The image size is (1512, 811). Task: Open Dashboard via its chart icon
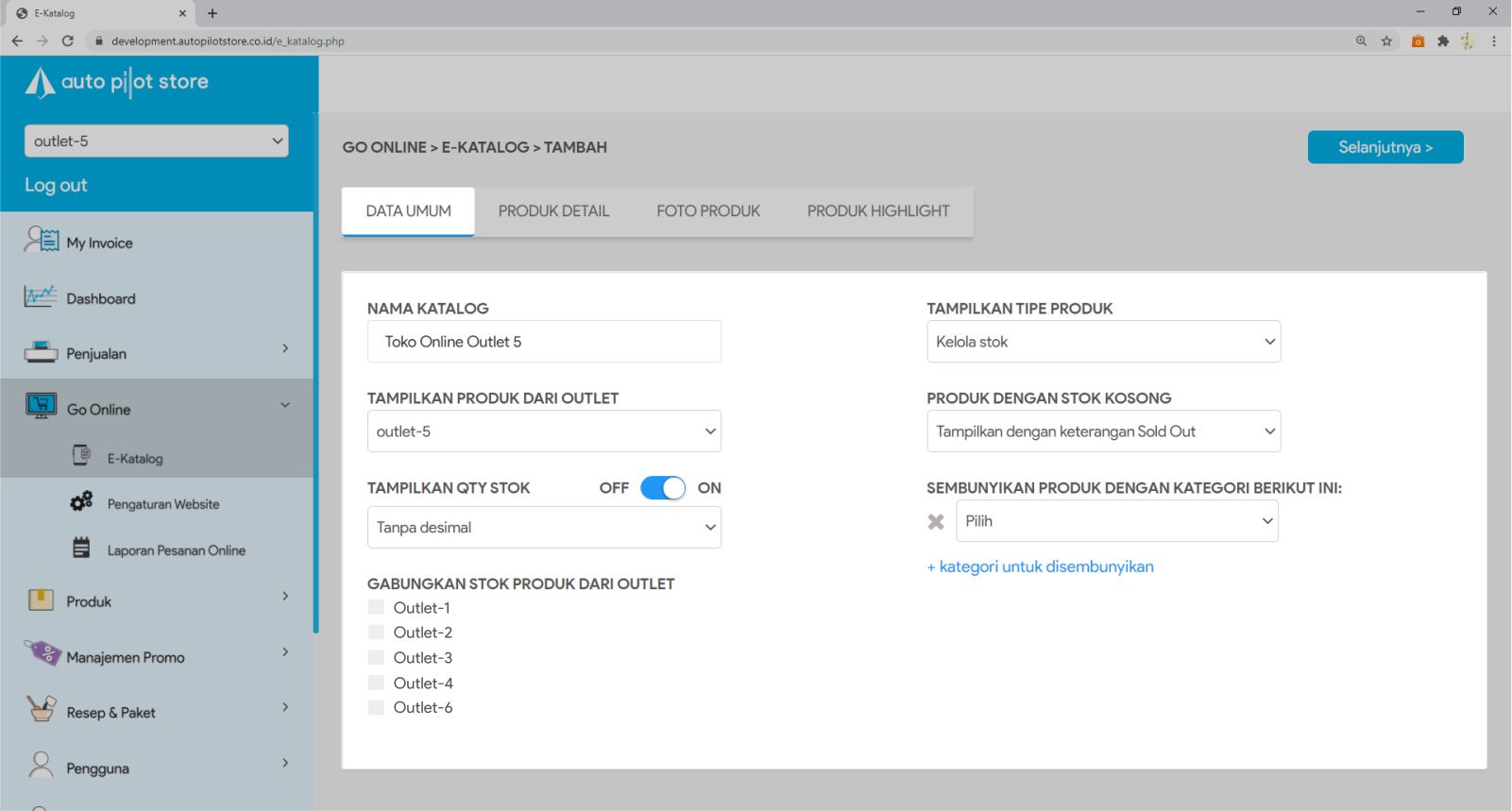[41, 296]
